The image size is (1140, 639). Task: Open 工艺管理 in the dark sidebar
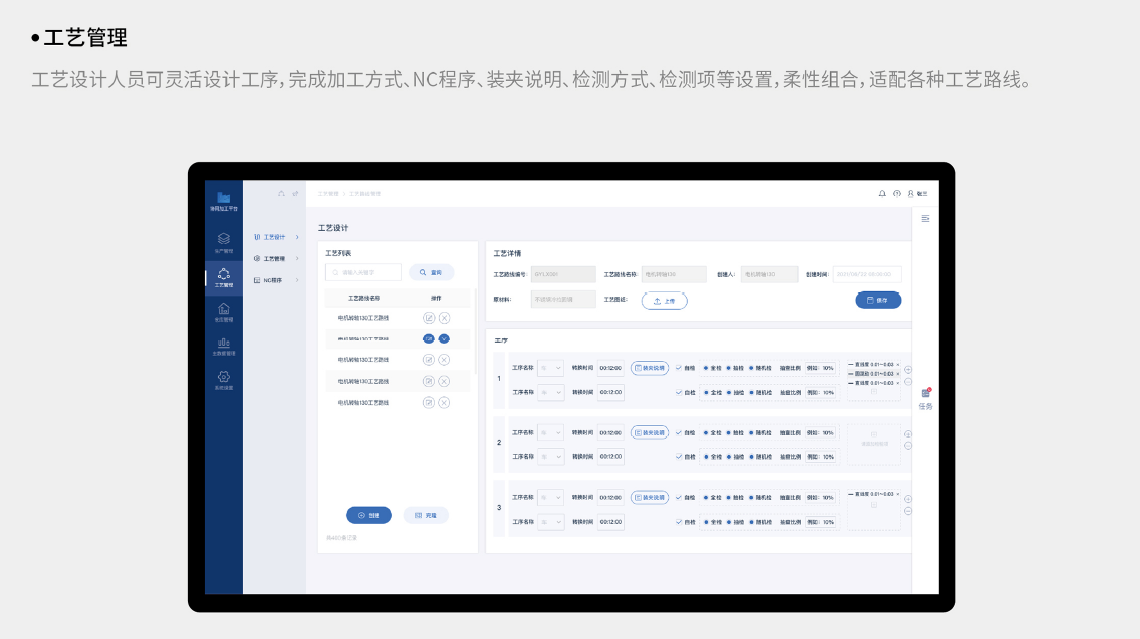click(223, 277)
